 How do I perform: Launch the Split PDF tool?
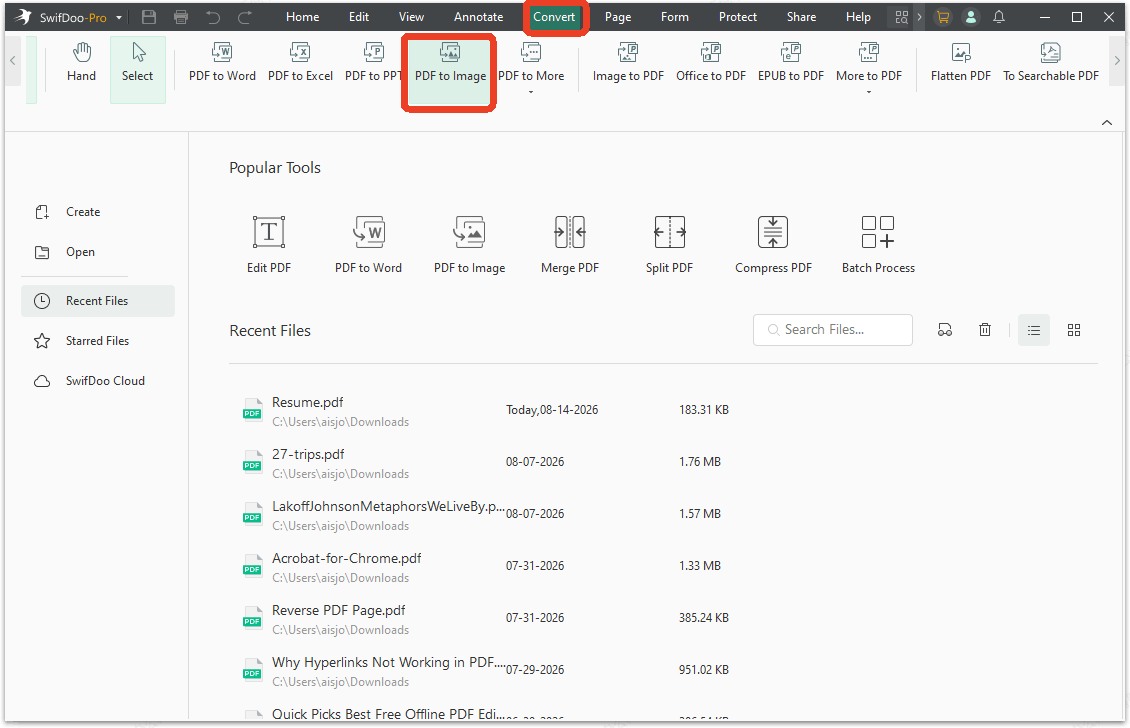click(669, 245)
